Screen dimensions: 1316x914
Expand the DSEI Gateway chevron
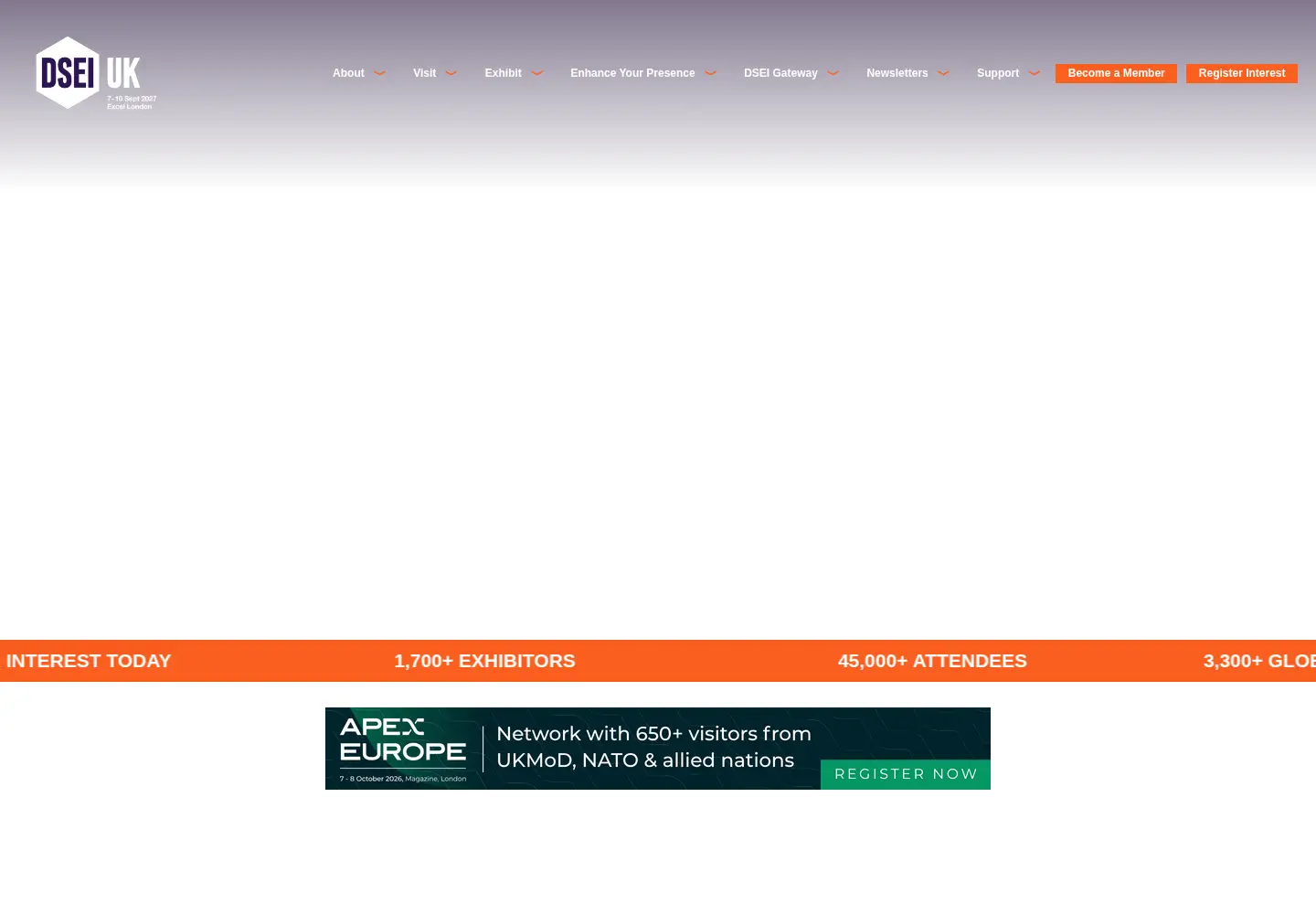pos(833,73)
